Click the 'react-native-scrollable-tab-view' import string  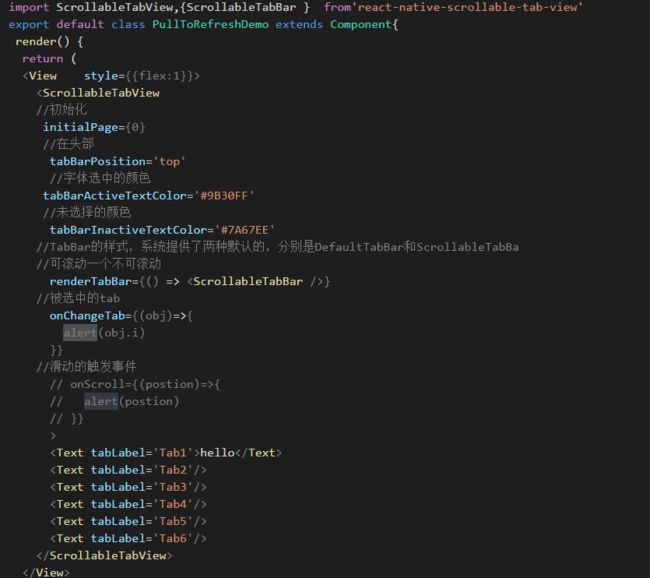click(x=470, y=7)
